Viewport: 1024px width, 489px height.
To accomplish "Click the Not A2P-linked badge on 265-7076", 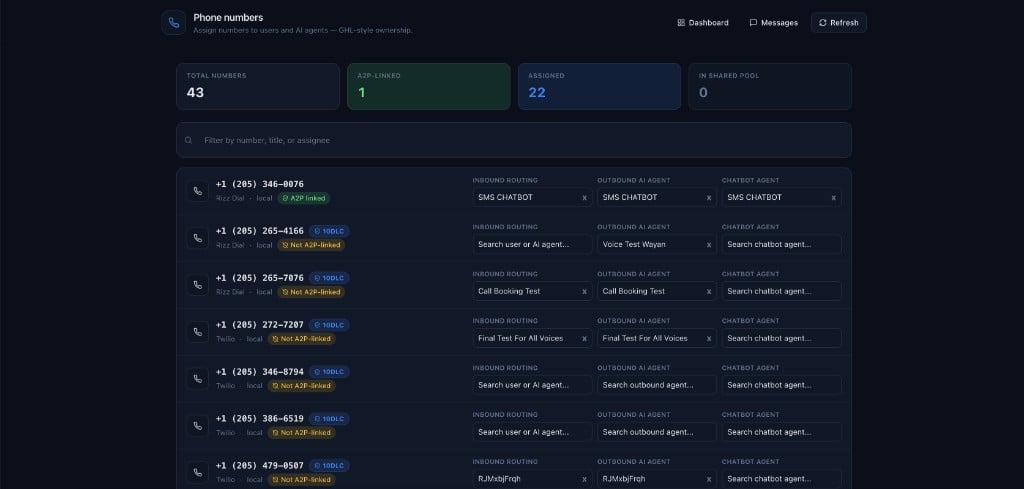I will pyautogui.click(x=311, y=292).
